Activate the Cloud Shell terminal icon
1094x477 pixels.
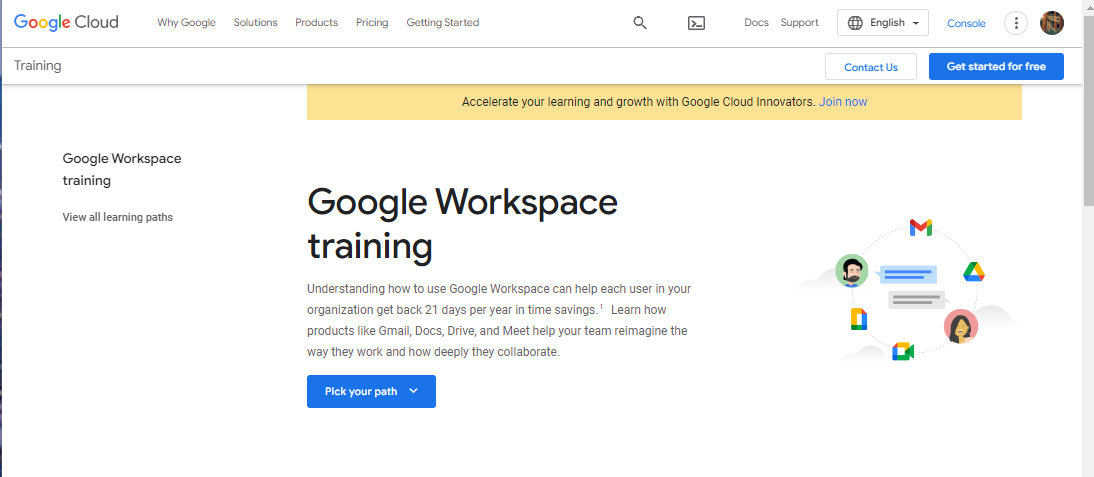696,23
